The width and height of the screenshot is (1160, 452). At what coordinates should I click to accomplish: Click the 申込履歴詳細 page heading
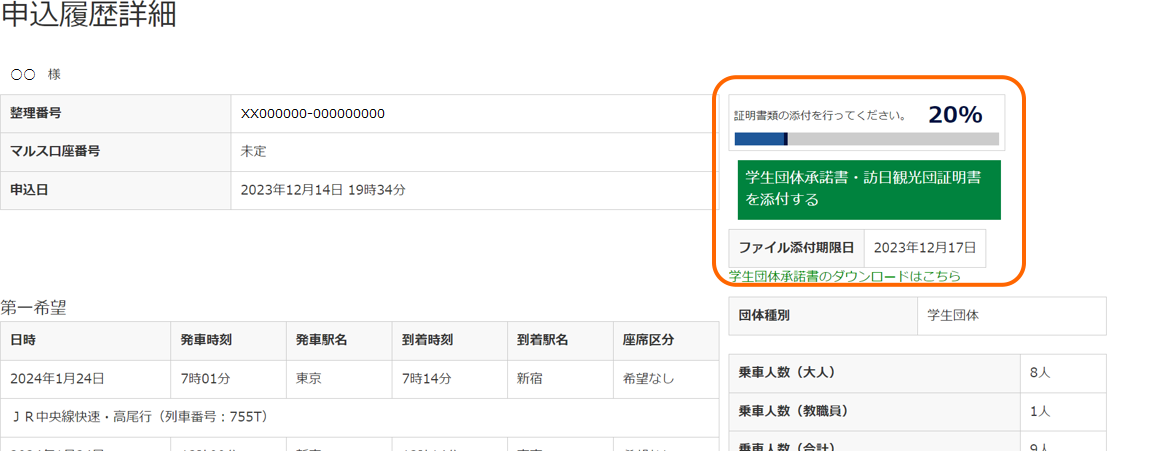click(x=89, y=17)
